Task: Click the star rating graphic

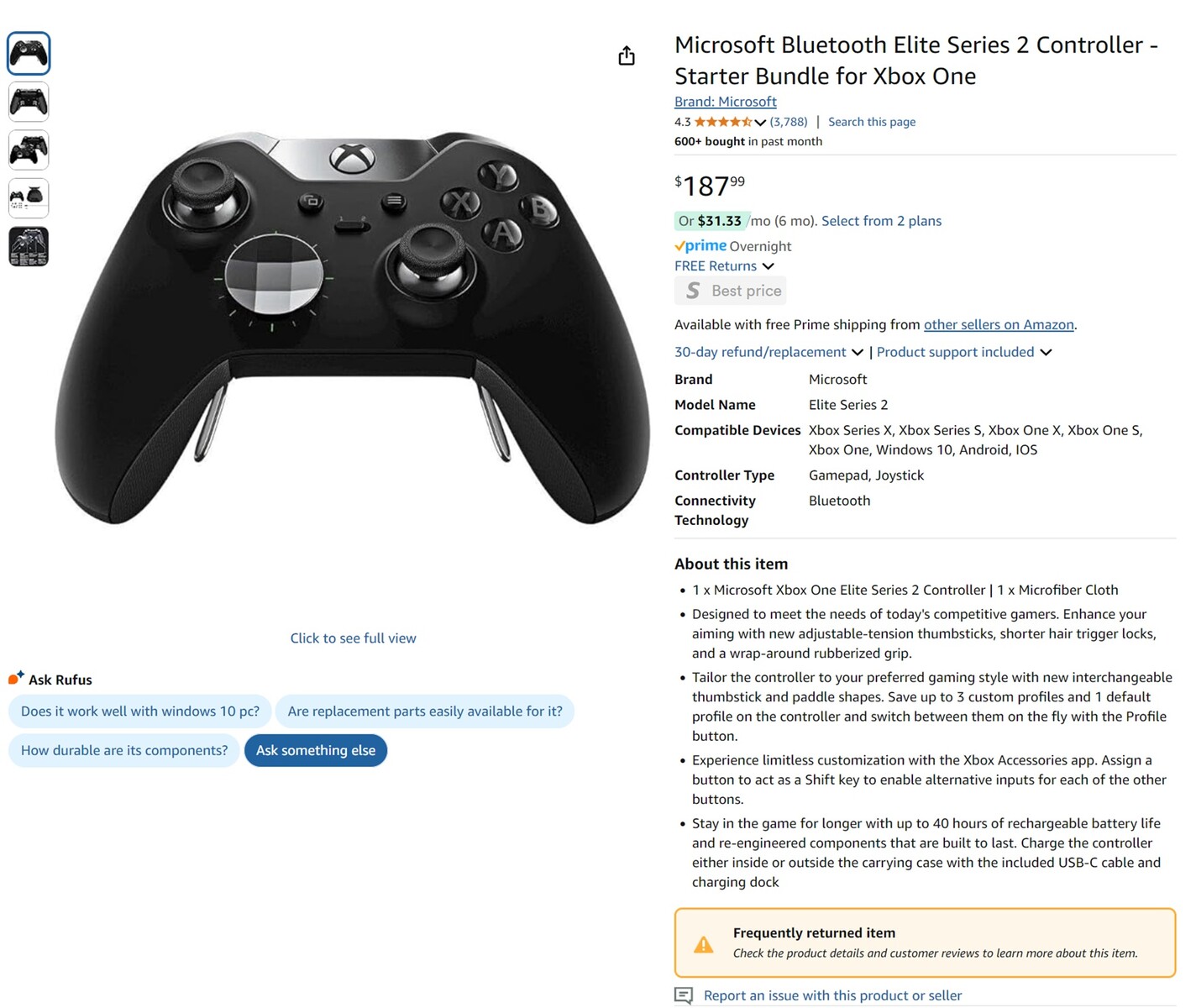Action: click(x=722, y=122)
